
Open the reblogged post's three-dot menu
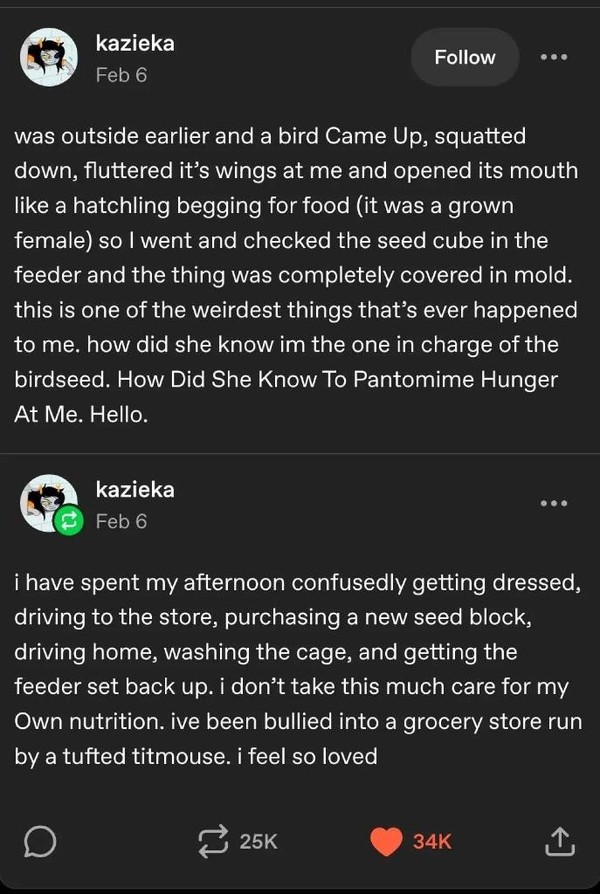coord(554,503)
